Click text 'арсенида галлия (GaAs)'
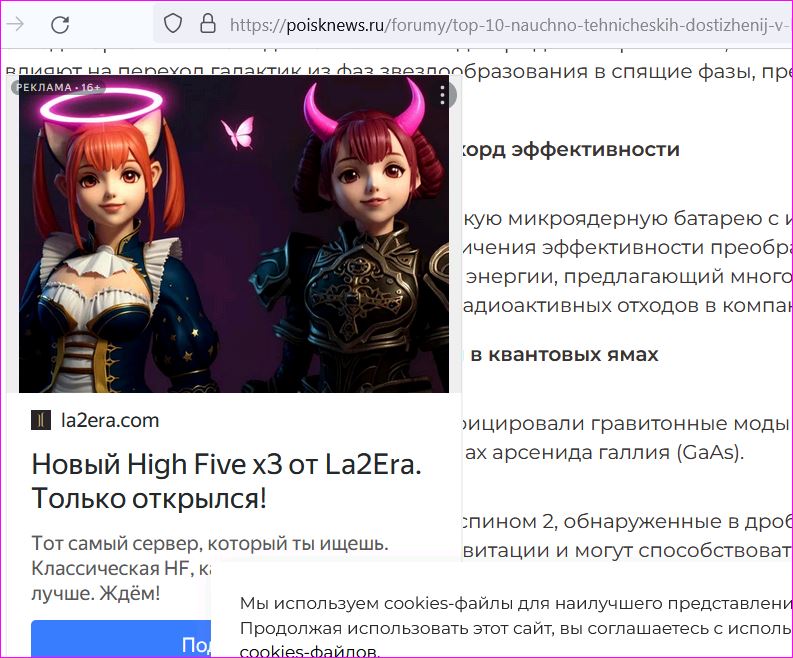Image resolution: width=793 pixels, height=658 pixels. pos(618,452)
